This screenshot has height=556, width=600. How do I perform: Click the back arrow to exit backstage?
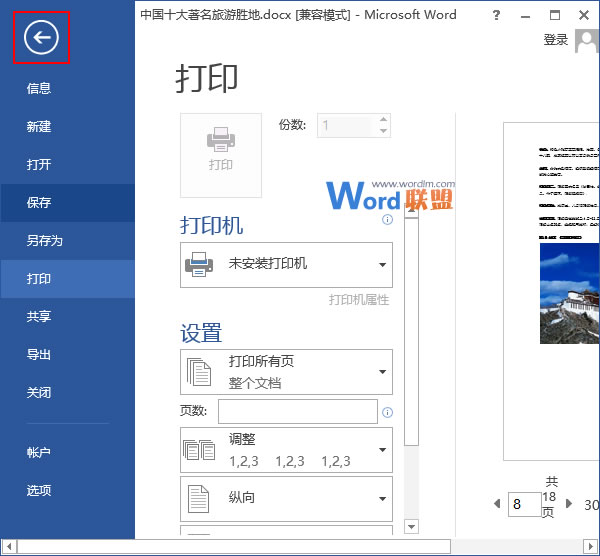(41, 38)
